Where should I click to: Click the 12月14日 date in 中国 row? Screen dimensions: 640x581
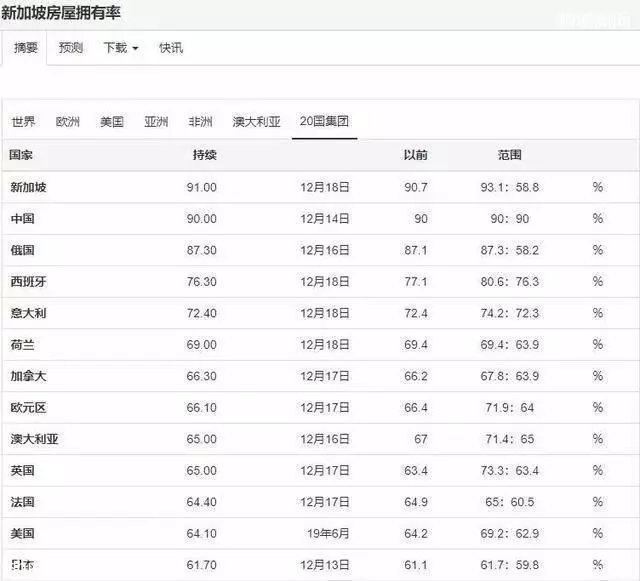point(325,219)
